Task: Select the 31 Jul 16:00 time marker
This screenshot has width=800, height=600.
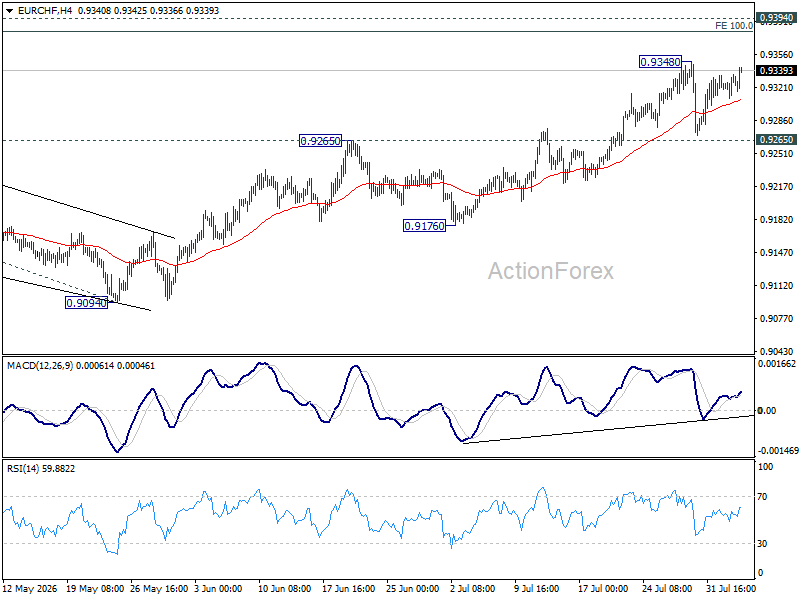Action: click(731, 589)
